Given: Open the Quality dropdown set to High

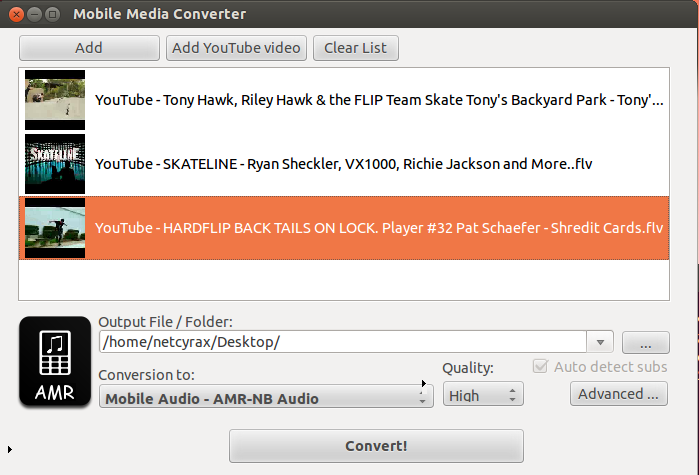Looking at the screenshot, I should point(483,396).
